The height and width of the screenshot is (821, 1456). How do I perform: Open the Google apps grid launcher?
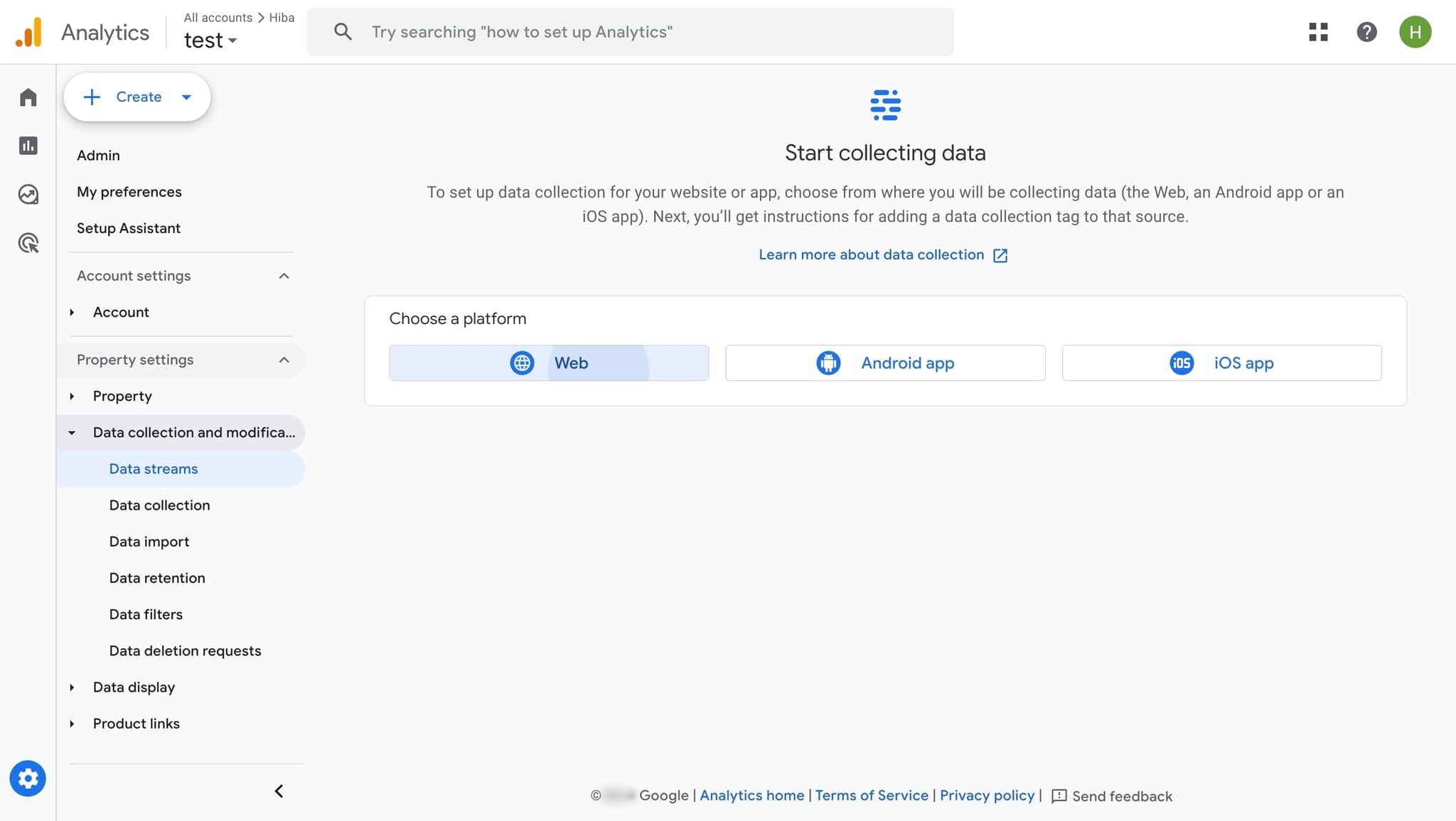[x=1319, y=31]
